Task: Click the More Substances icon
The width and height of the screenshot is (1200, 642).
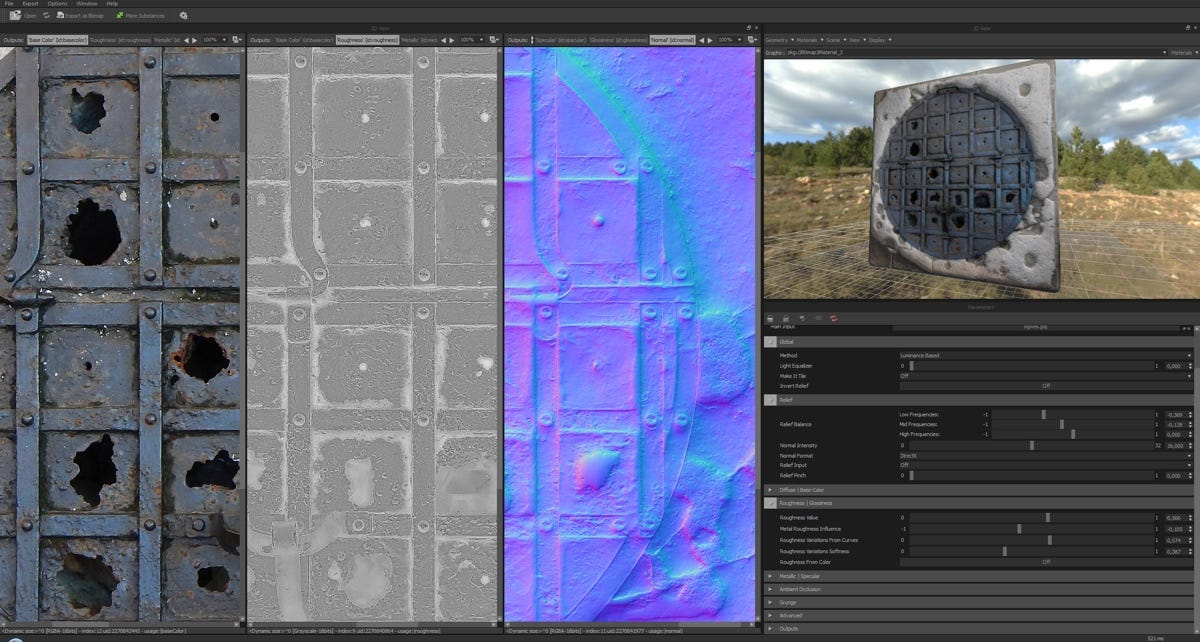Action: pyautogui.click(x=119, y=15)
